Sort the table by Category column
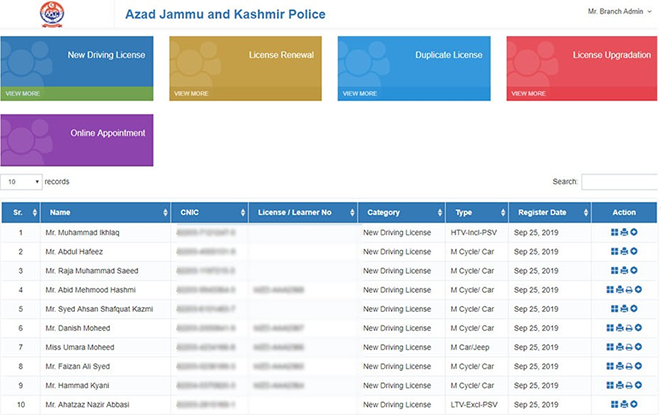Image resolution: width=661 pixels, height=415 pixels. pyautogui.click(x=402, y=213)
